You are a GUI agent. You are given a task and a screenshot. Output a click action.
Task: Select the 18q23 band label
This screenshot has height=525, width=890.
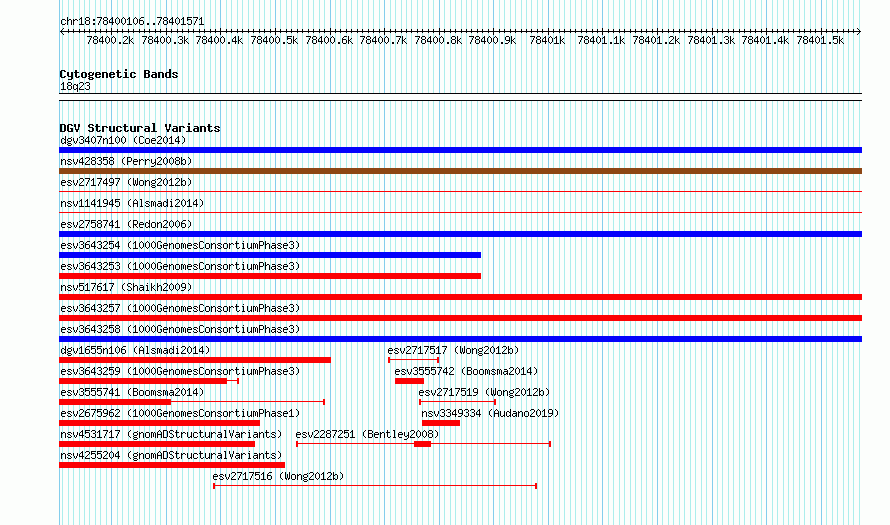tap(75, 86)
